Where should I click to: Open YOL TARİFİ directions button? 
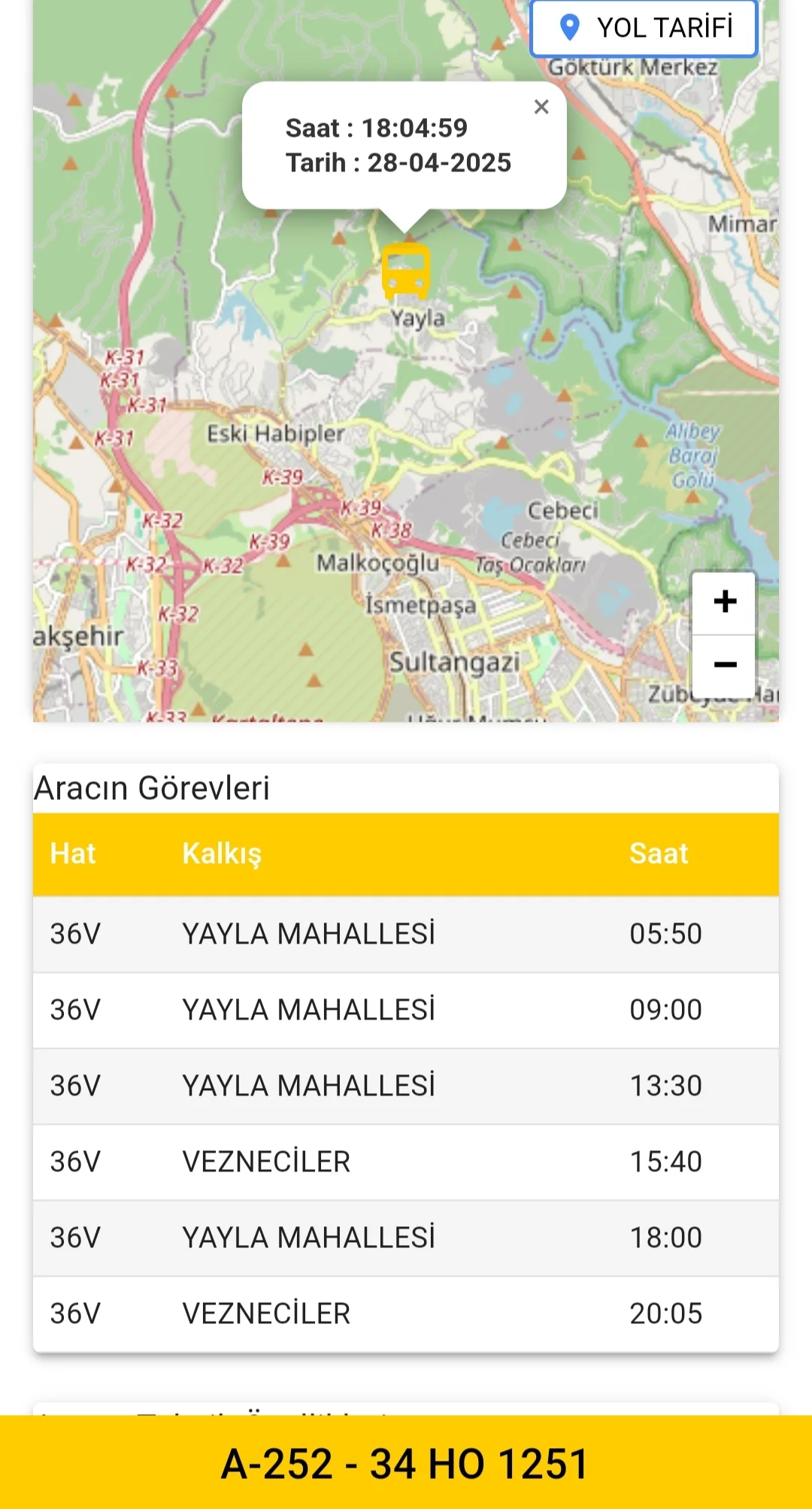coord(644,29)
